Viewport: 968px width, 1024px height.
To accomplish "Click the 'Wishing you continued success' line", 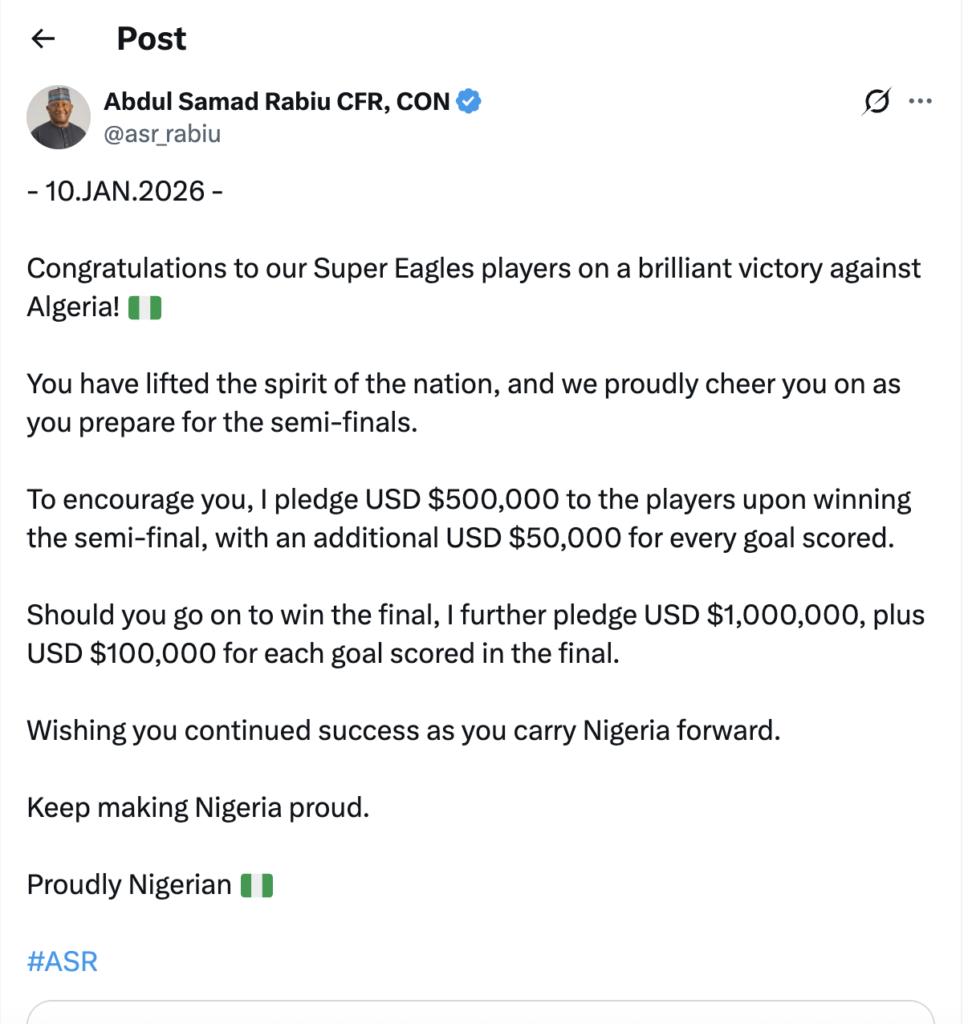I will coord(402,730).
